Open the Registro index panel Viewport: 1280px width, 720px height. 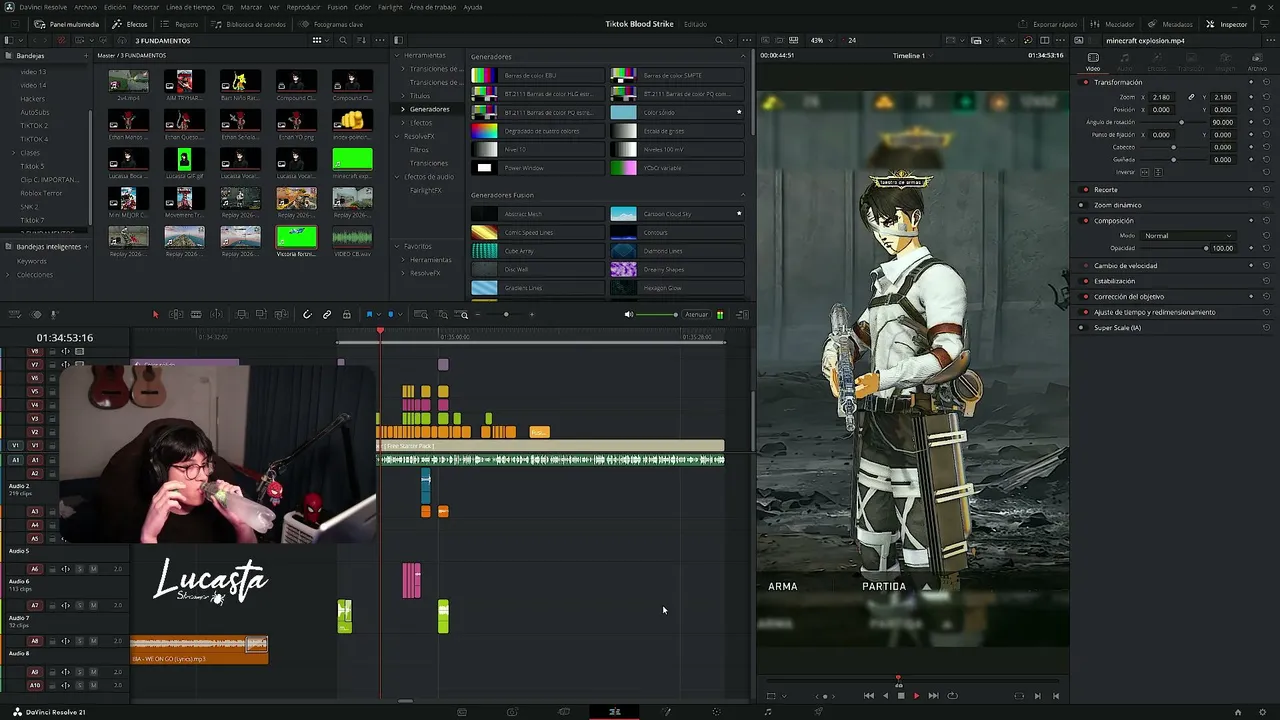tap(180, 24)
